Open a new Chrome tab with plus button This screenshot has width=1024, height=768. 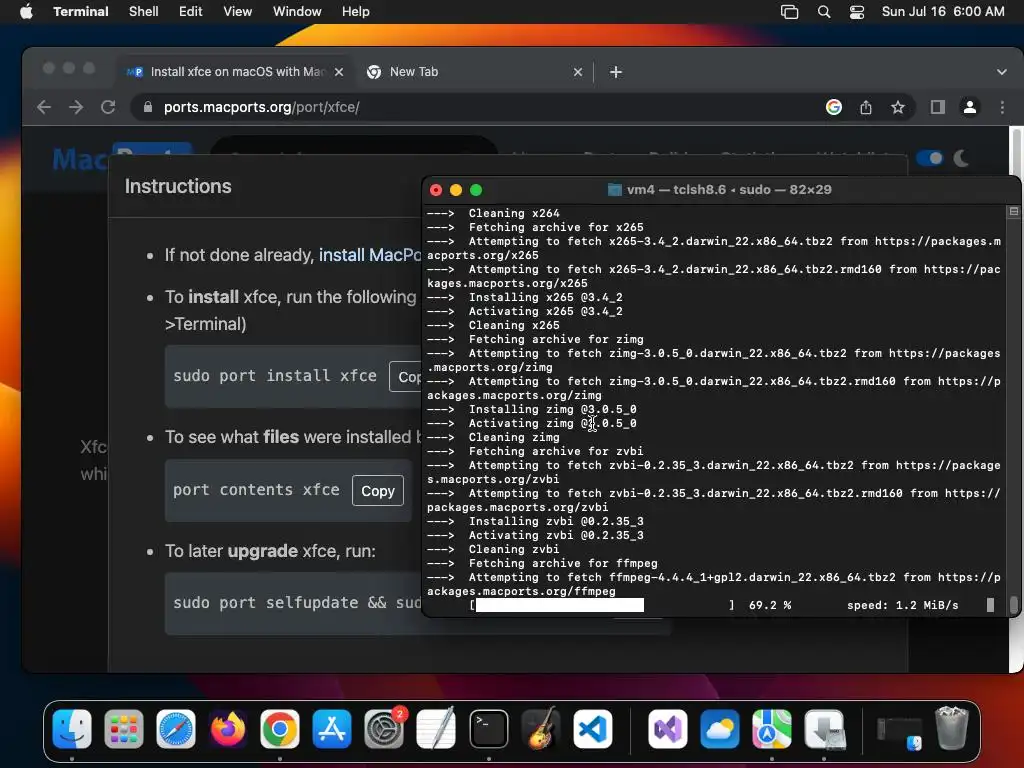tap(616, 72)
